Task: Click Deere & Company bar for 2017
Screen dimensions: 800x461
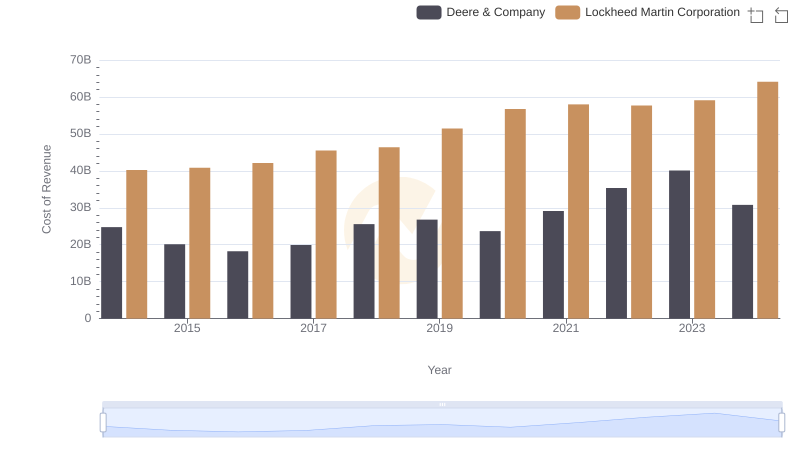Action: (301, 281)
